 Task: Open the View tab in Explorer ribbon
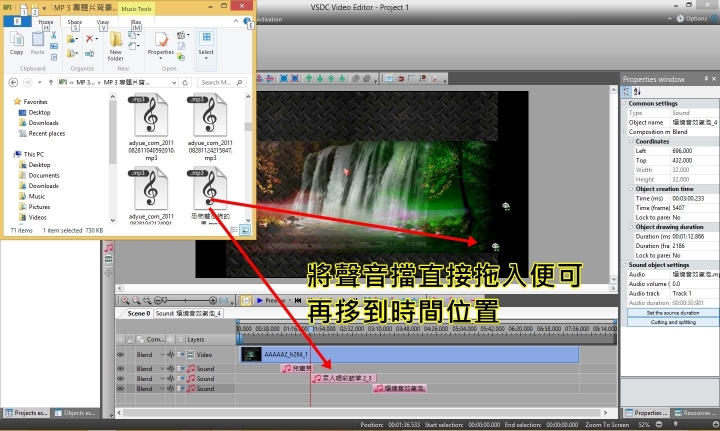[103, 22]
